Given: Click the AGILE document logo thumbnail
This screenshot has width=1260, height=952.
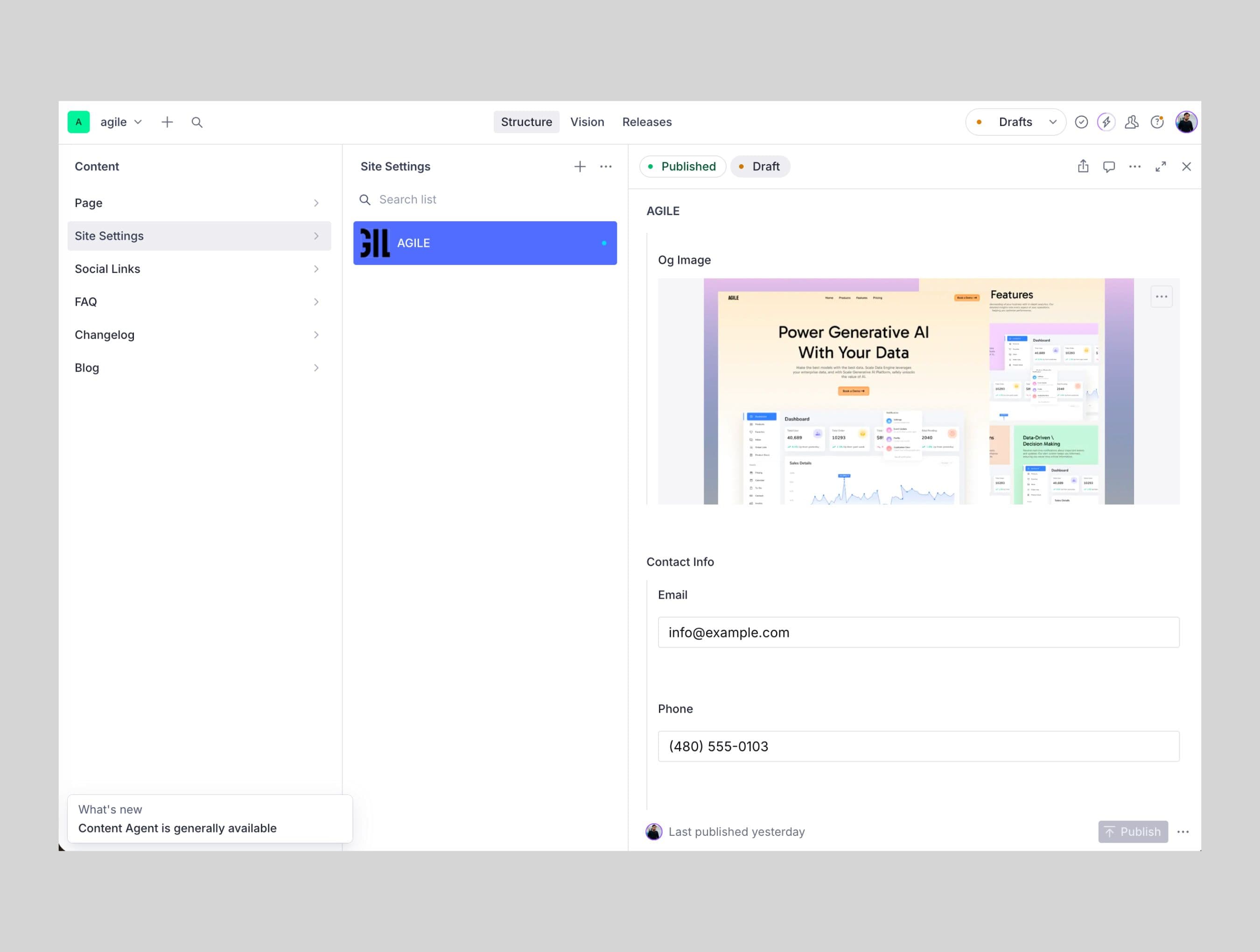Looking at the screenshot, I should [375, 243].
